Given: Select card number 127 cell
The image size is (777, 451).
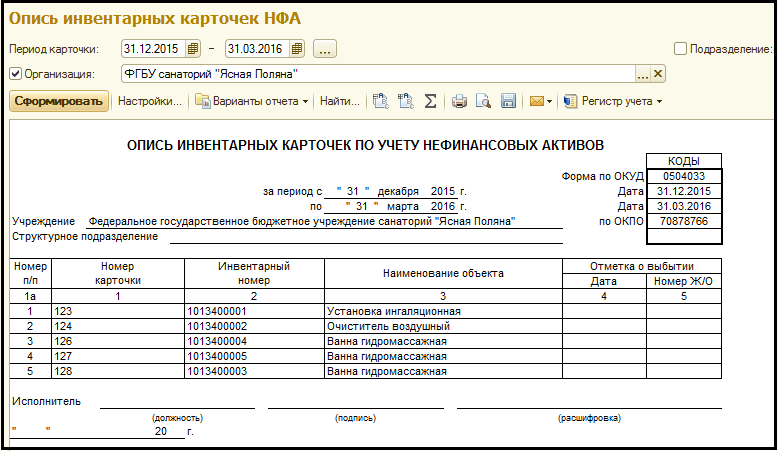Looking at the screenshot, I should 118,356.
